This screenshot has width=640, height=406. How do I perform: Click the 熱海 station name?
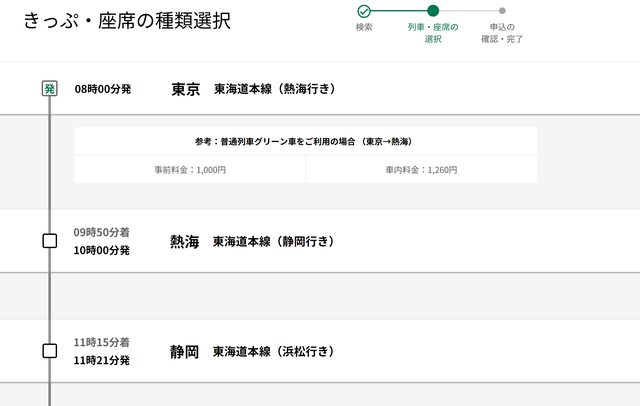184,241
